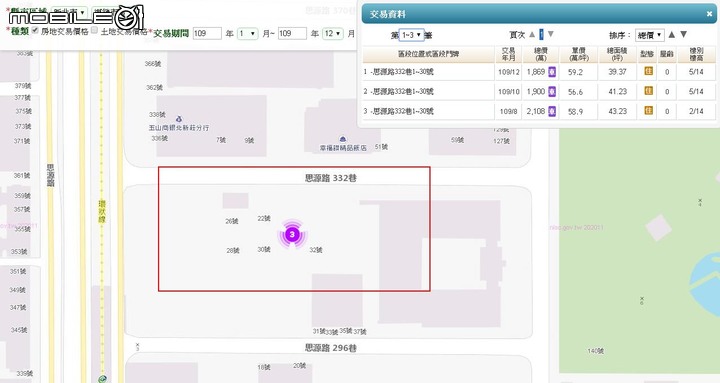This screenshot has height=383, width=720.
Task: Click the 樓別樓高 column header
Action: (x=696, y=54)
